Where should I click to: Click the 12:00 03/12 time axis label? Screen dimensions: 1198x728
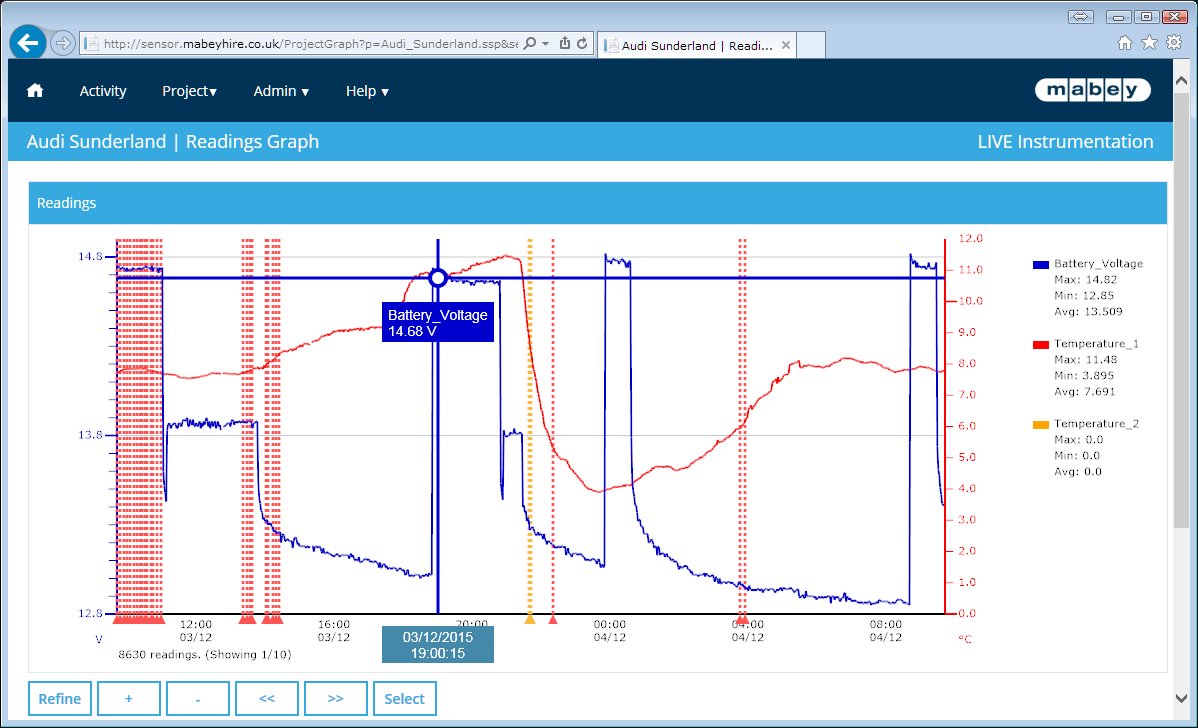[196, 631]
